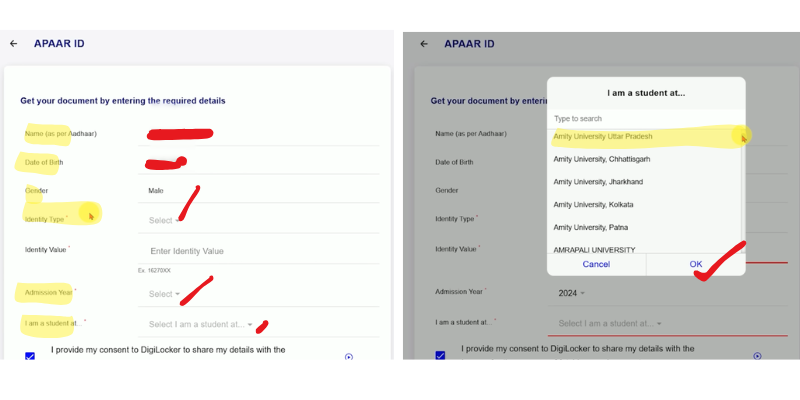Click the back arrow in the right APAAR ID header
Image resolution: width=800 pixels, height=400 pixels.
424,44
